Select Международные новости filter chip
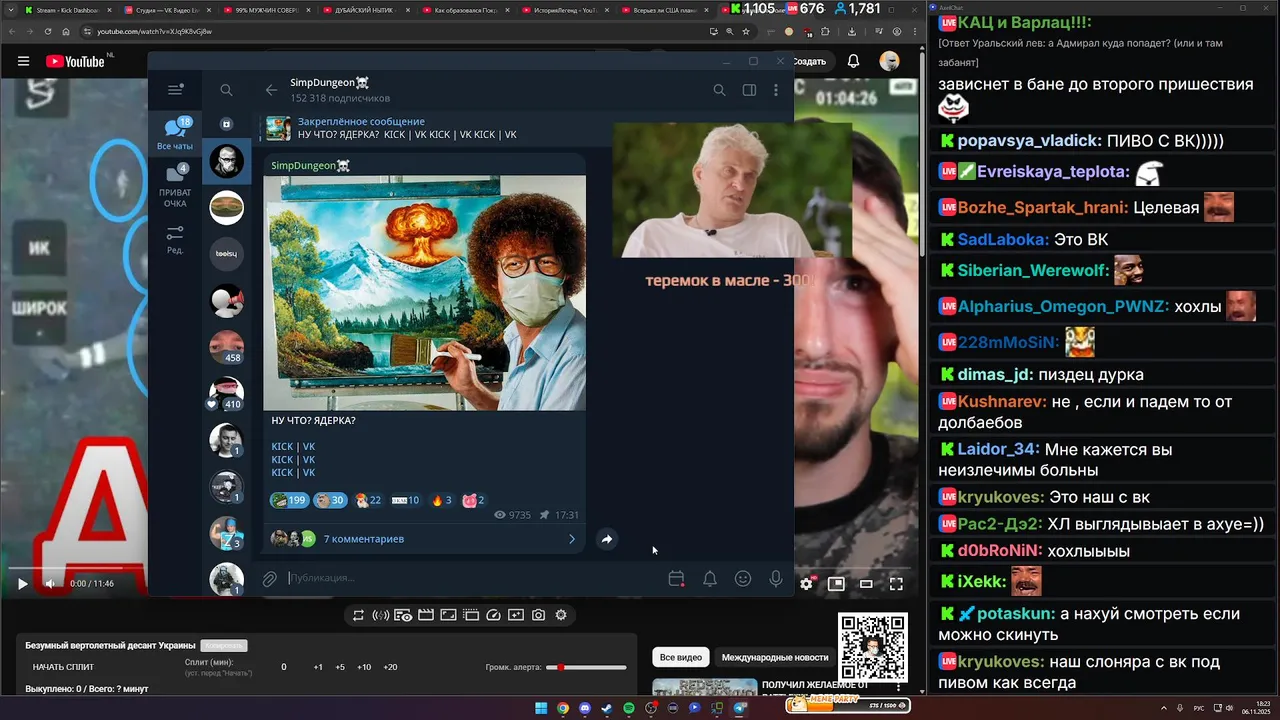The width and height of the screenshot is (1280, 720). (775, 657)
